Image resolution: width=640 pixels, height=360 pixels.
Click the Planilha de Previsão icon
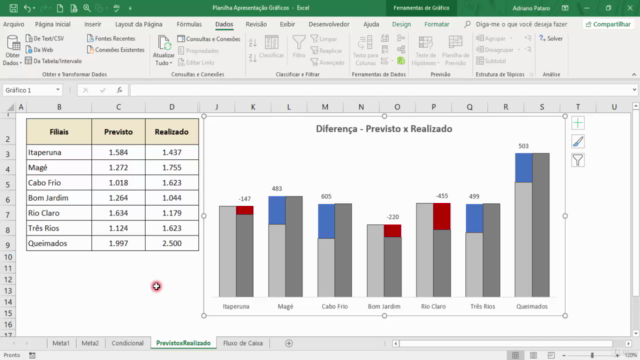point(455,51)
